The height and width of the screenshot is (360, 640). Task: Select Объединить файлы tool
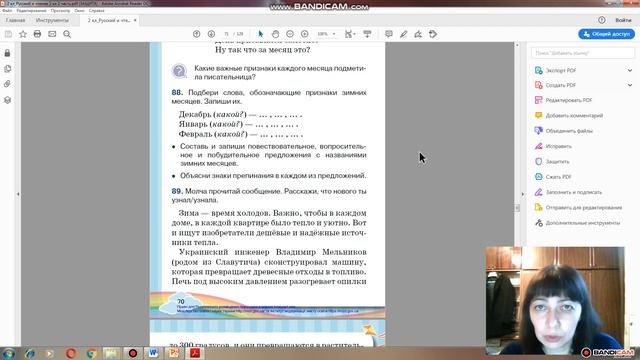569,131
